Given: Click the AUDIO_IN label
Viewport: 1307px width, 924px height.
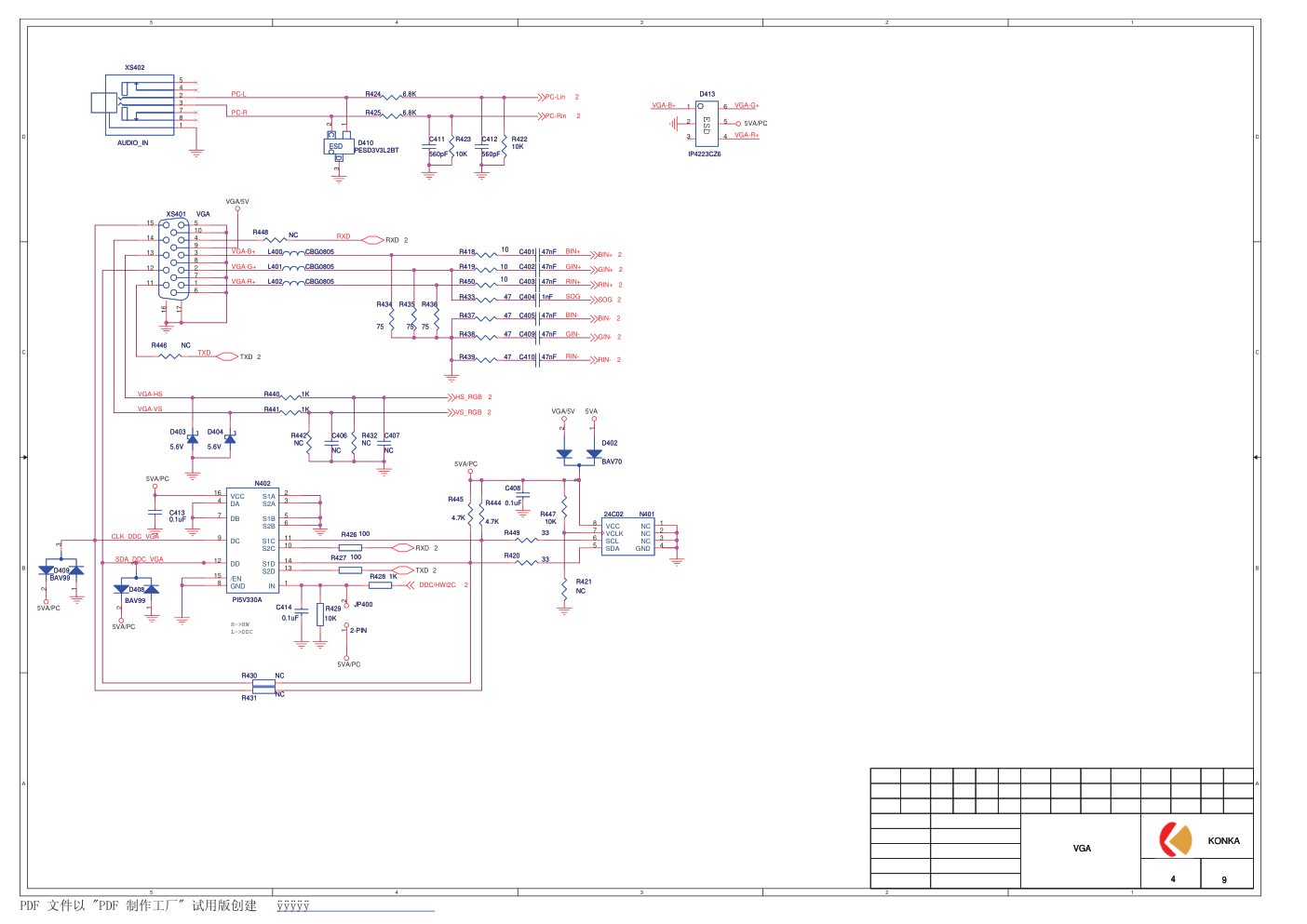Looking at the screenshot, I should pyautogui.click(x=132, y=143).
